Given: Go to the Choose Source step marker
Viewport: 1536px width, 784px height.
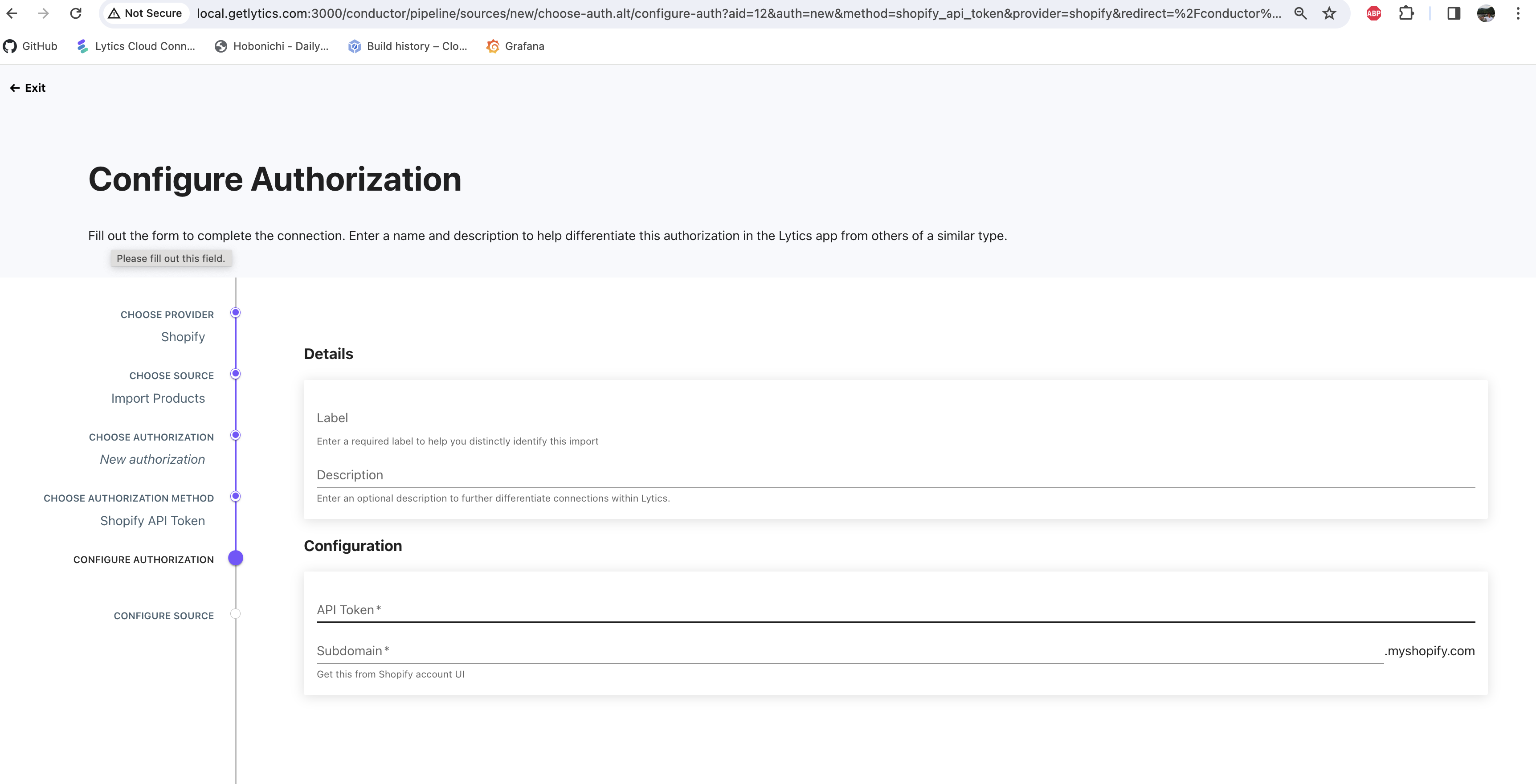Looking at the screenshot, I should 236,374.
